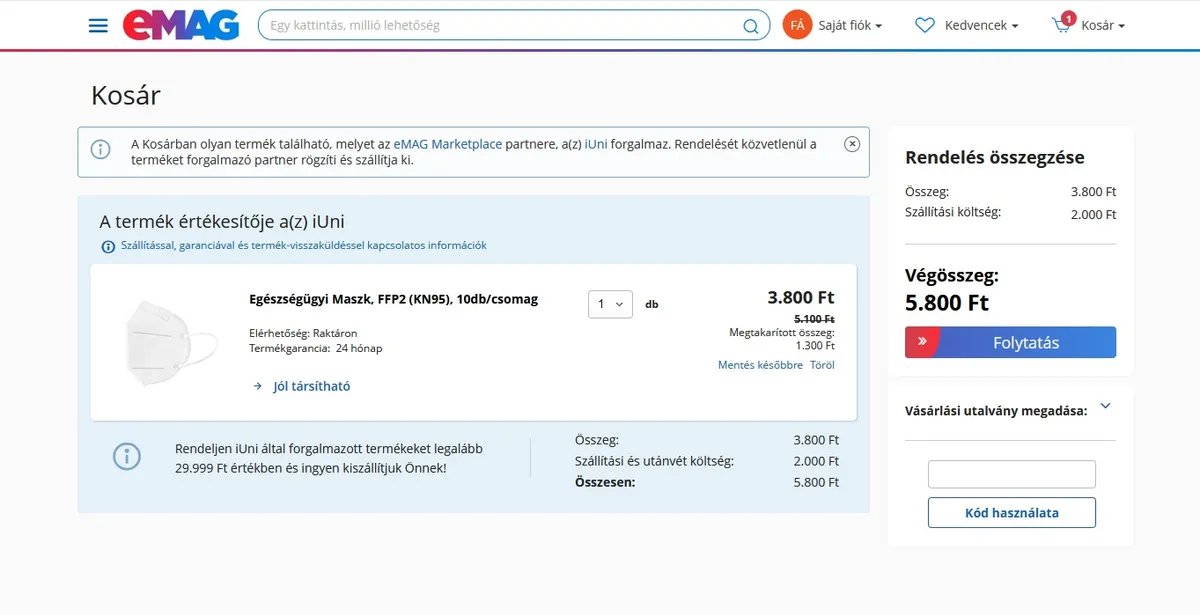Change product quantity dropdown
This screenshot has width=1200, height=615.
click(x=610, y=304)
